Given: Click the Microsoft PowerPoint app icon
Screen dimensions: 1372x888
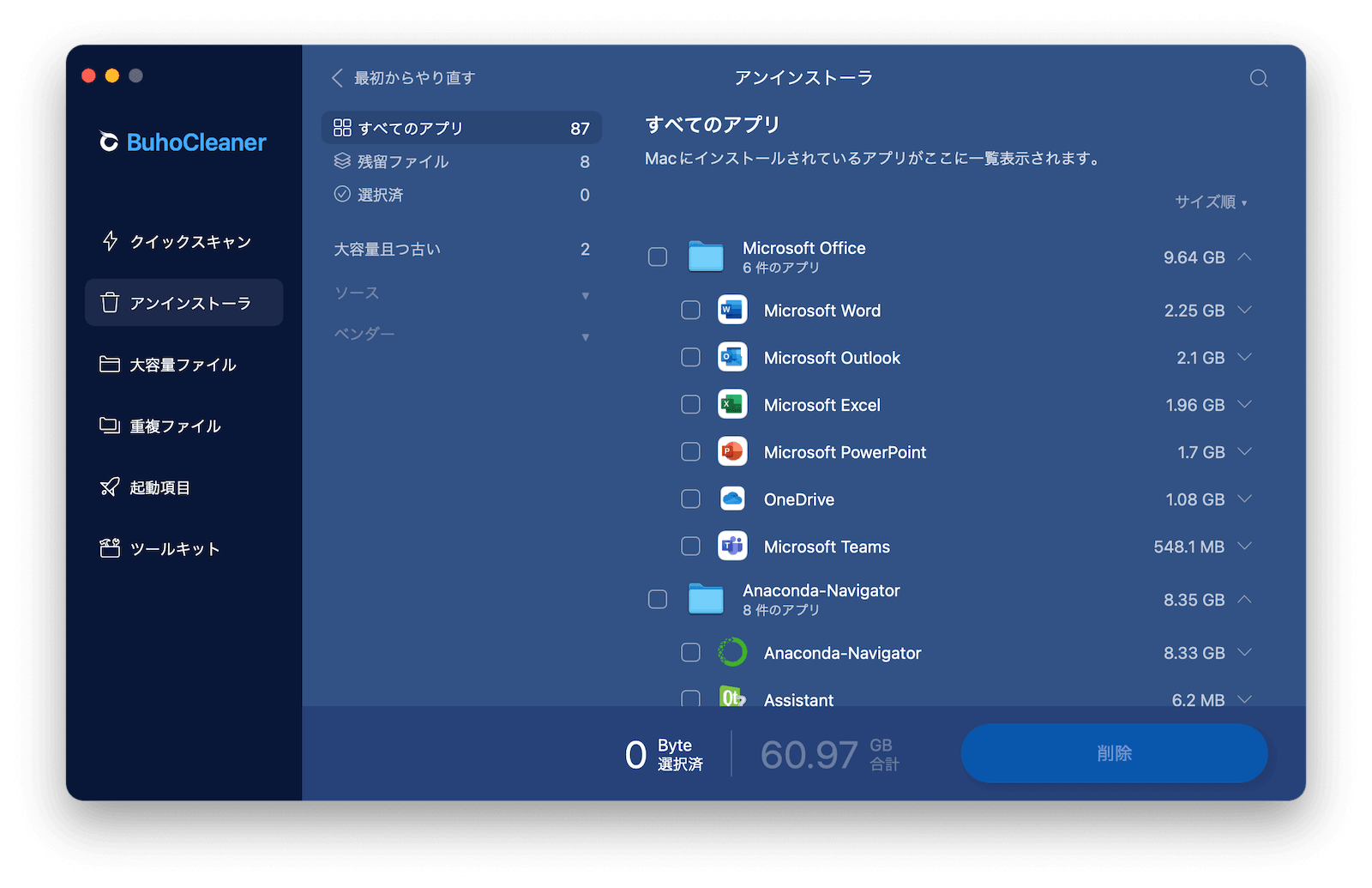Looking at the screenshot, I should pos(732,451).
